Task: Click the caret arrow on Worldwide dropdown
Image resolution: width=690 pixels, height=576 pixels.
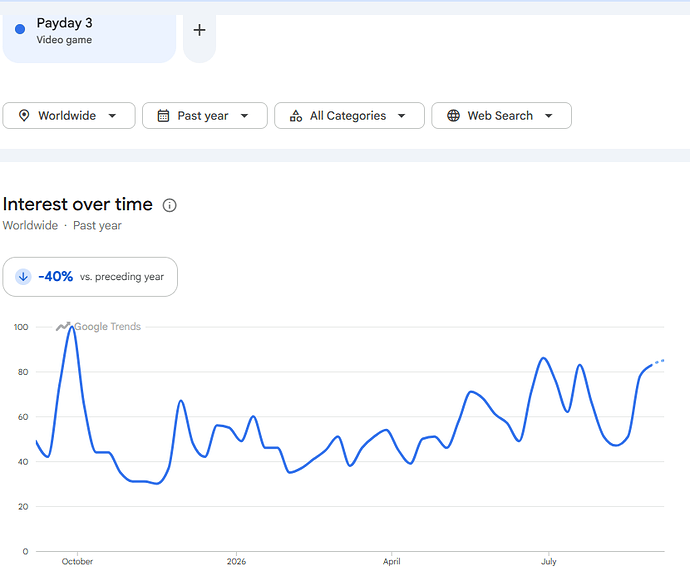Action: coord(112,116)
